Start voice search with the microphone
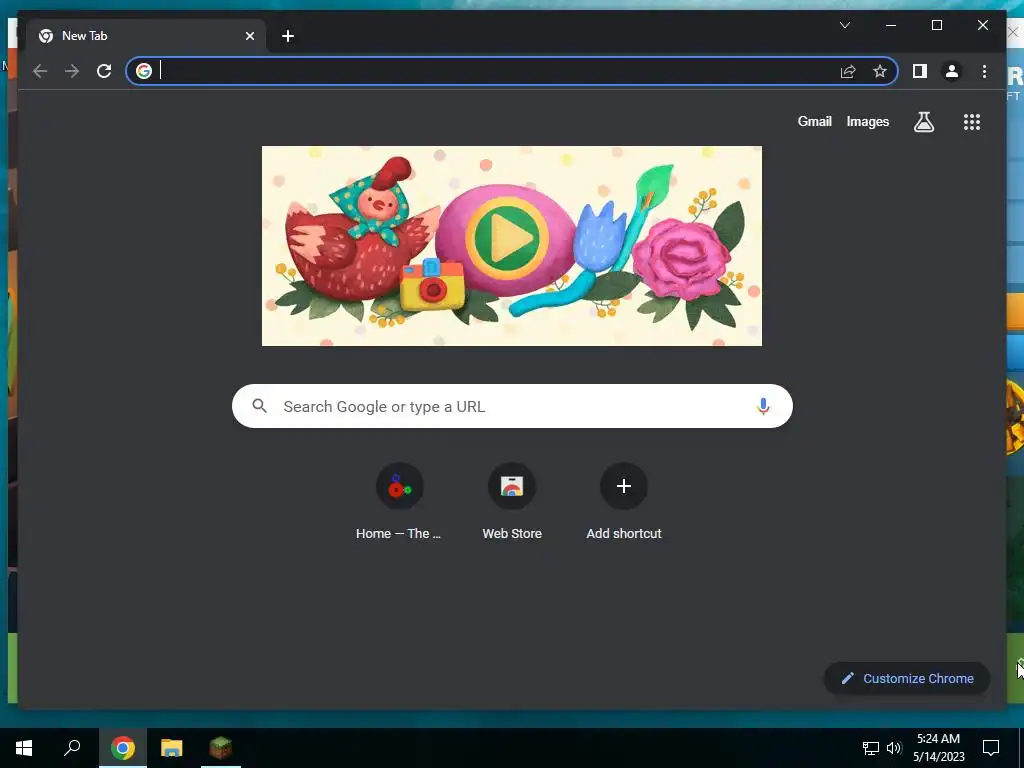This screenshot has width=1024, height=768. click(x=763, y=406)
